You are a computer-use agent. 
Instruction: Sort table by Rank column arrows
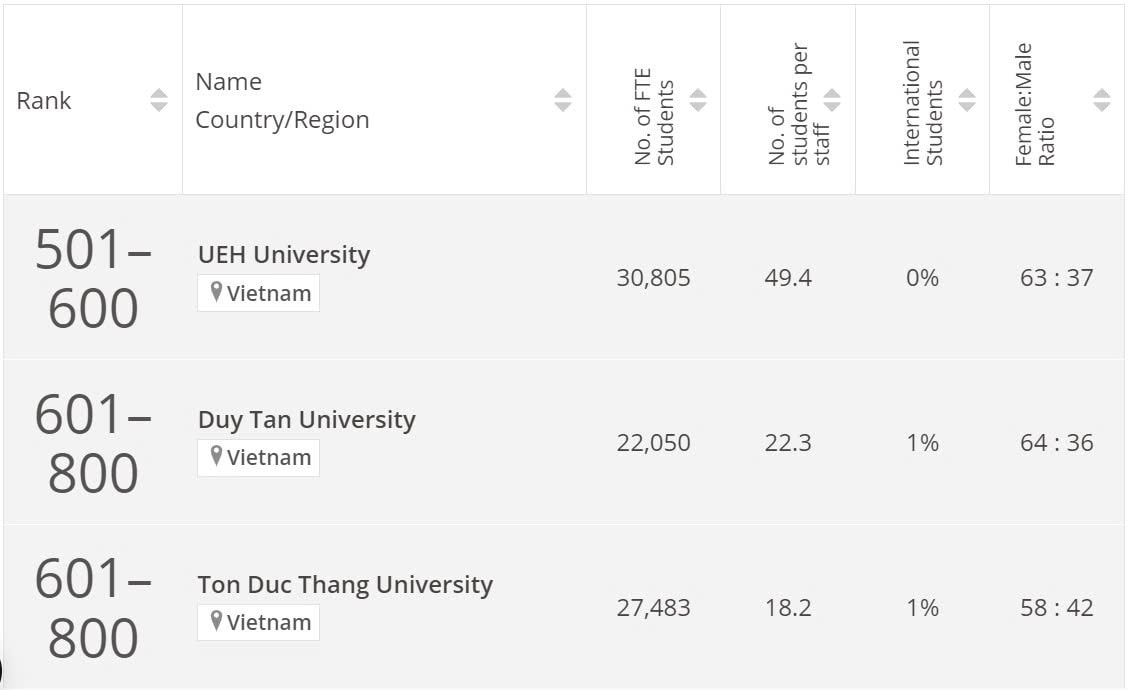[158, 100]
